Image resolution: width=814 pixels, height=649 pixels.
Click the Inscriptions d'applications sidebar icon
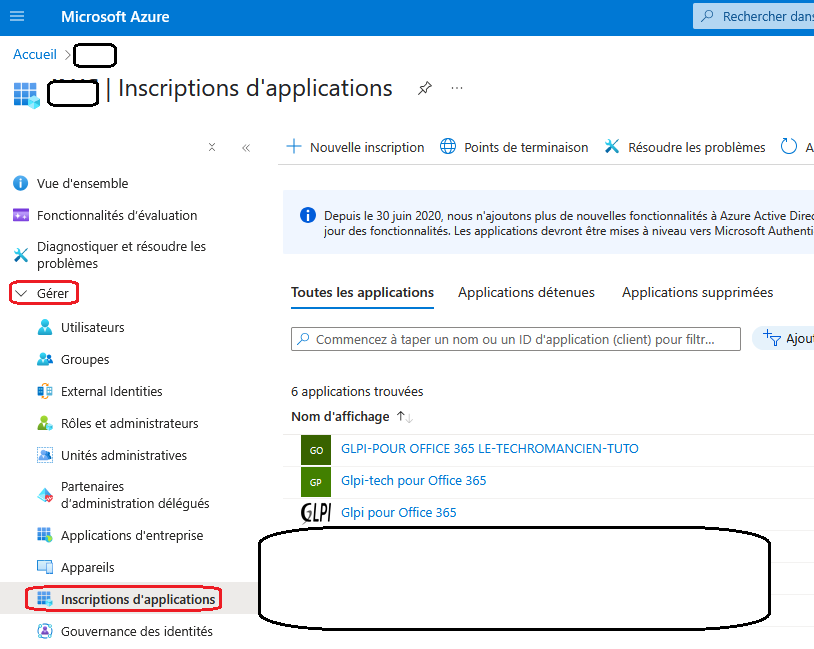pyautogui.click(x=45, y=599)
